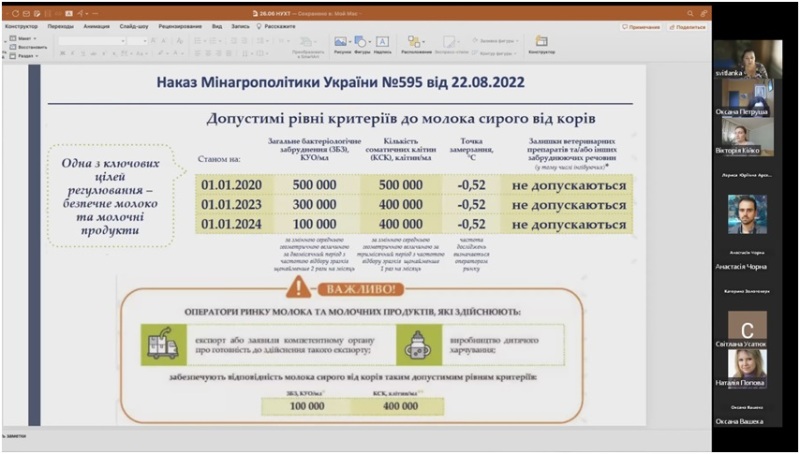Open the Анимация tab
Image resolution: width=800 pixels, height=454 pixels.
click(96, 26)
